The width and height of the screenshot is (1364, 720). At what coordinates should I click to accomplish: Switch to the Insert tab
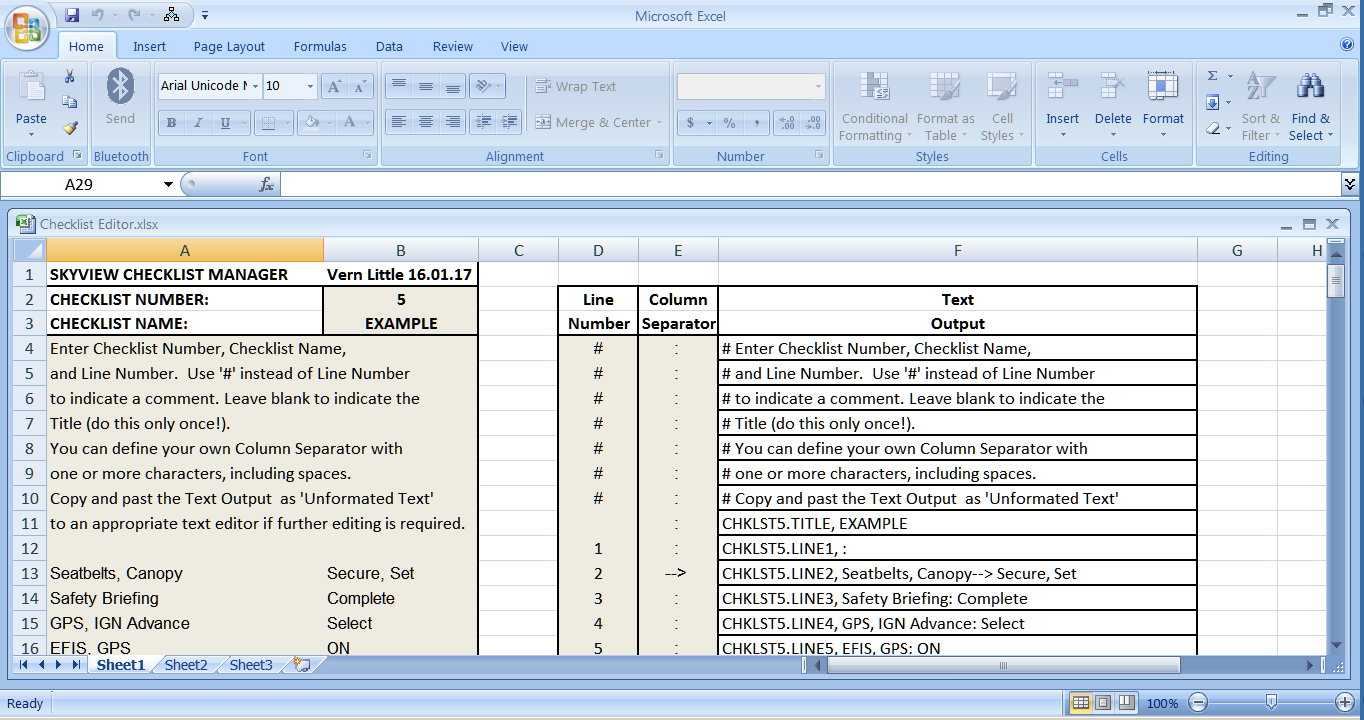[150, 46]
